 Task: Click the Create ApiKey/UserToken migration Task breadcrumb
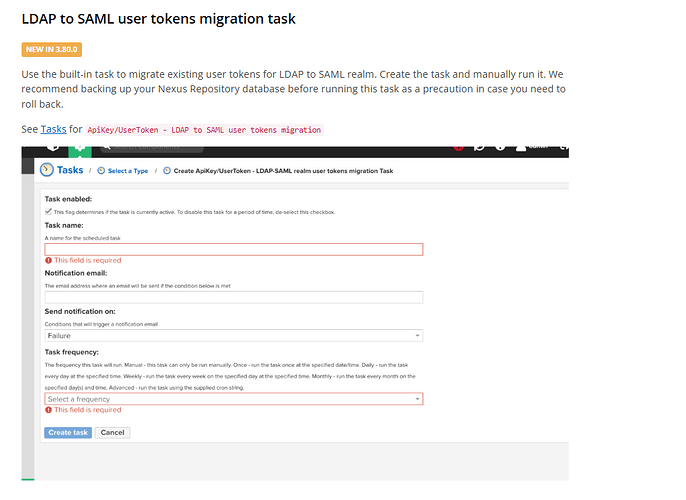click(x=283, y=171)
